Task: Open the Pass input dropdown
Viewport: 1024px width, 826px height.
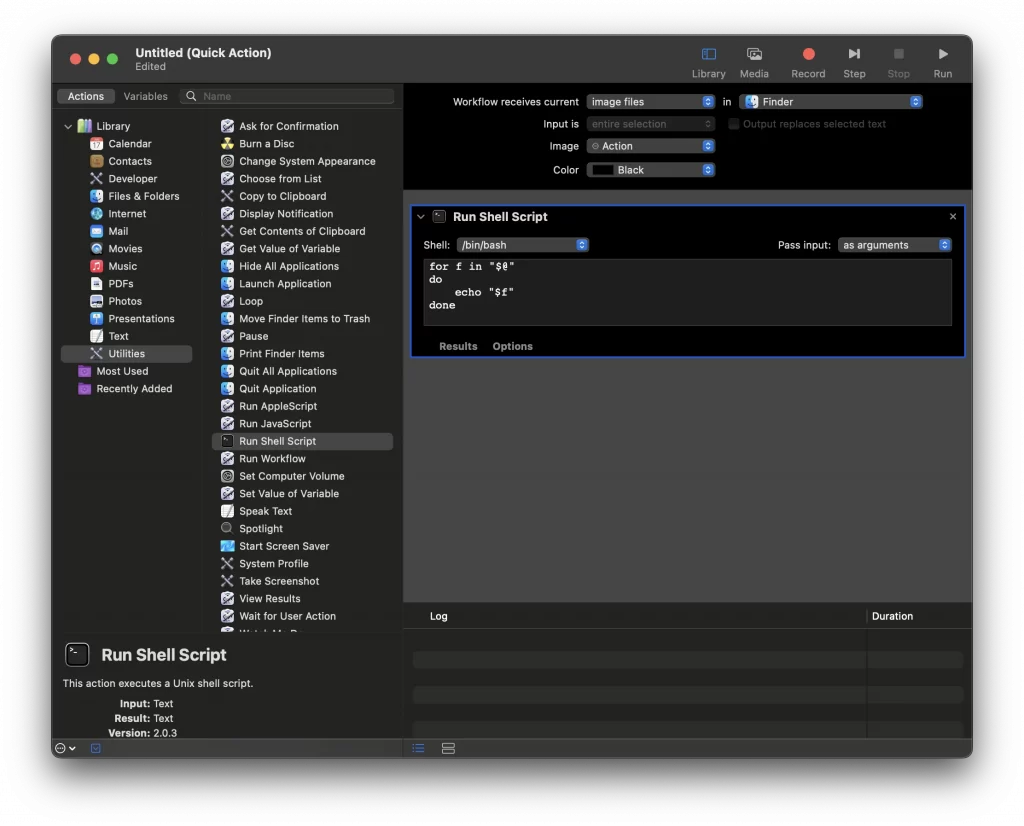Action: click(894, 245)
